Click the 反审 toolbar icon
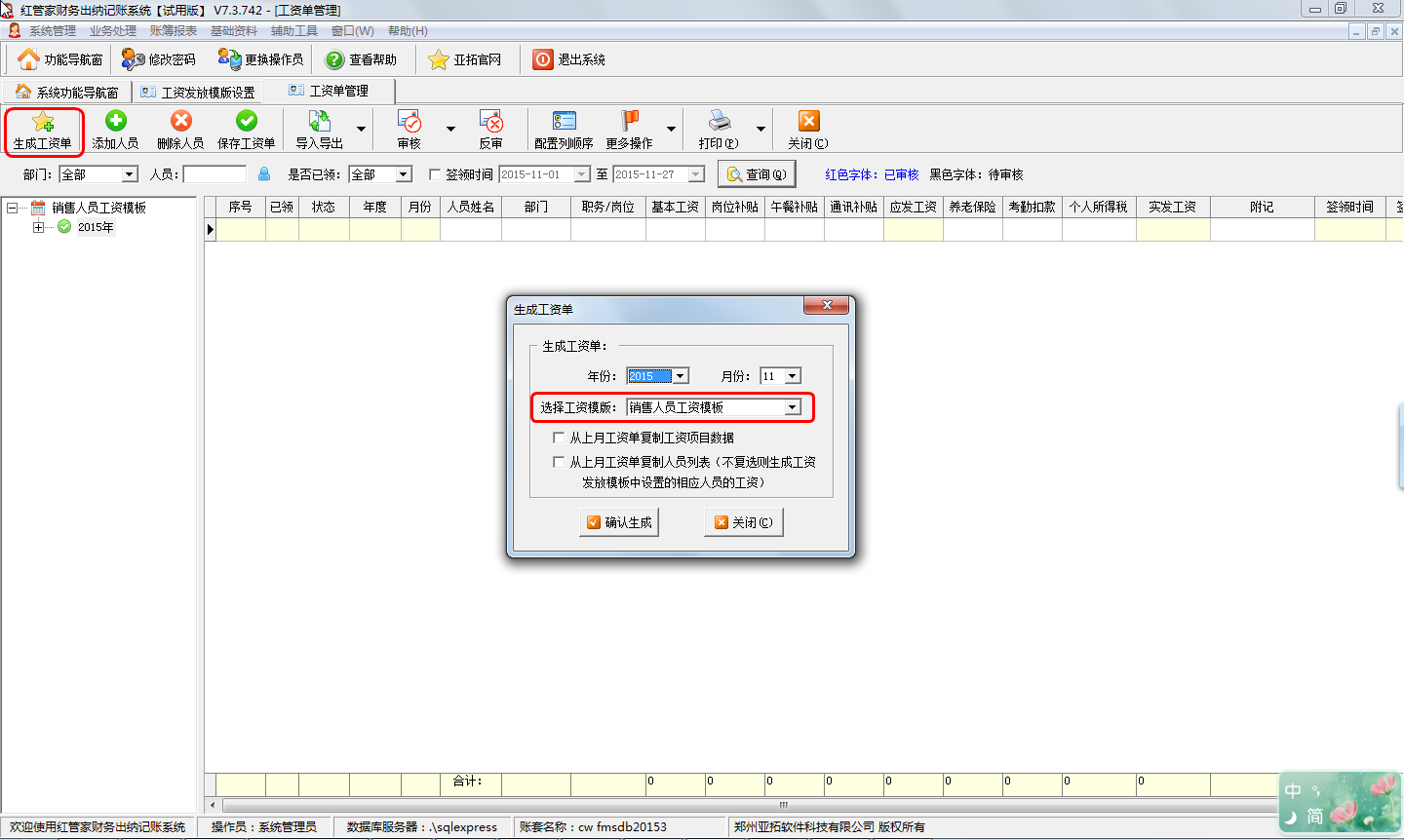Image resolution: width=1404 pixels, height=840 pixels. click(x=491, y=122)
